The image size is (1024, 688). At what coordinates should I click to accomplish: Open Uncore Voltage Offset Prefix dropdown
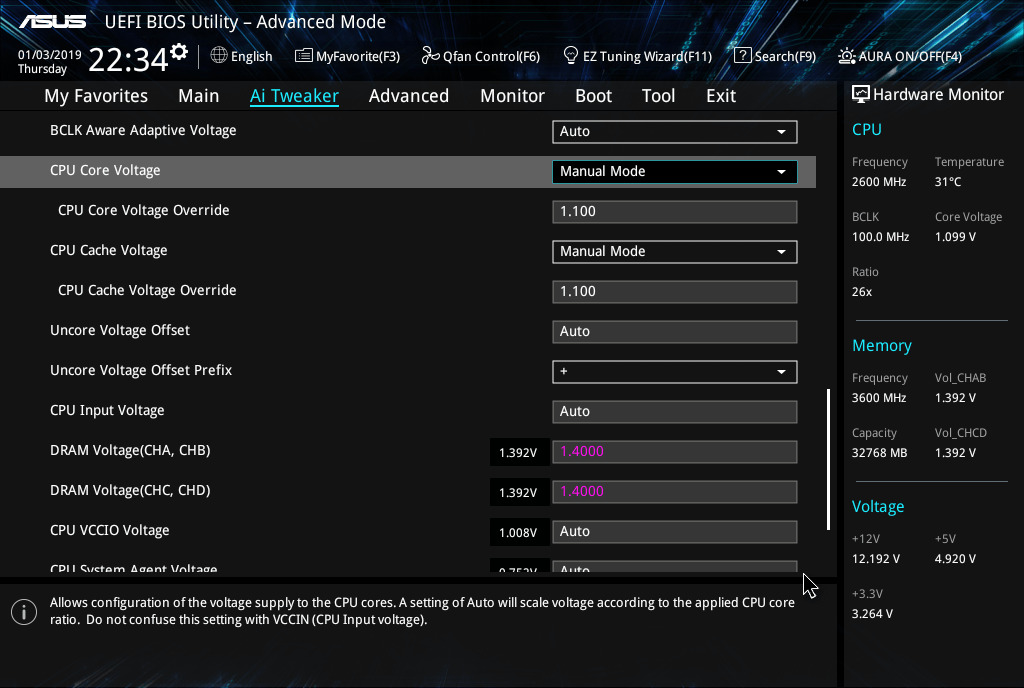coord(675,371)
